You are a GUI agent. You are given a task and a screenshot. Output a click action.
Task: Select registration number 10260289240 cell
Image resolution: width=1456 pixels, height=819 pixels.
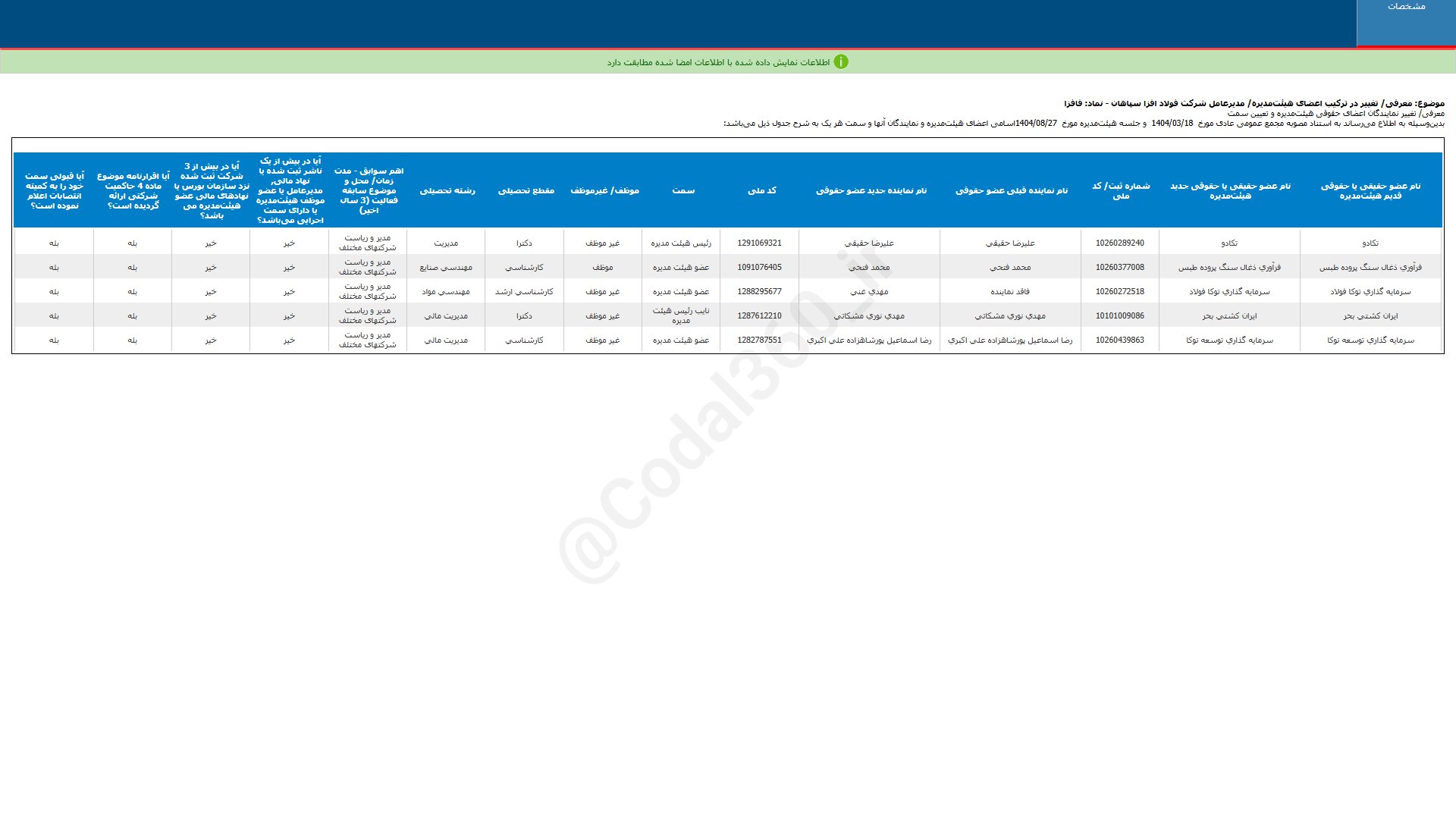(x=1119, y=243)
